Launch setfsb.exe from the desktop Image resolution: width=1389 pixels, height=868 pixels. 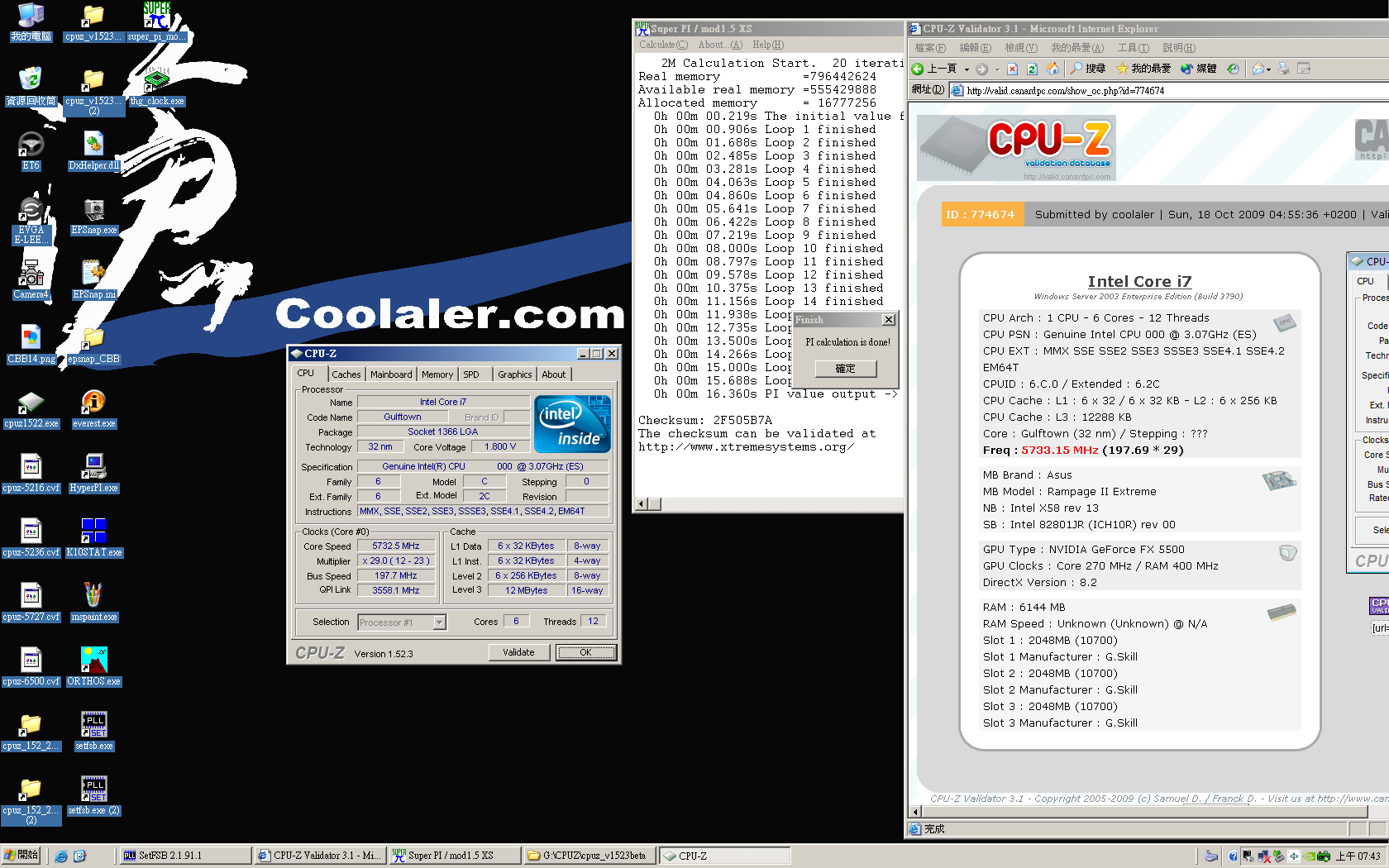pyautogui.click(x=93, y=731)
